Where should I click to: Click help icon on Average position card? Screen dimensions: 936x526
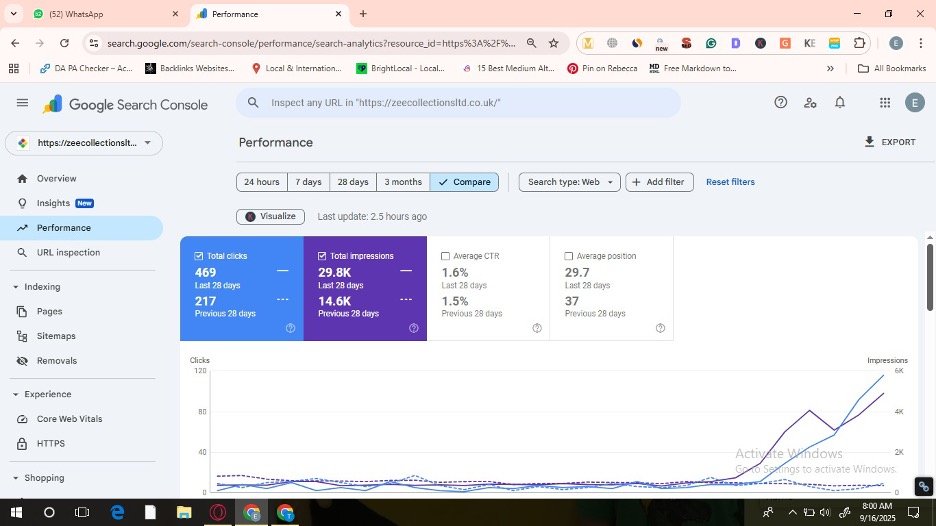(660, 328)
